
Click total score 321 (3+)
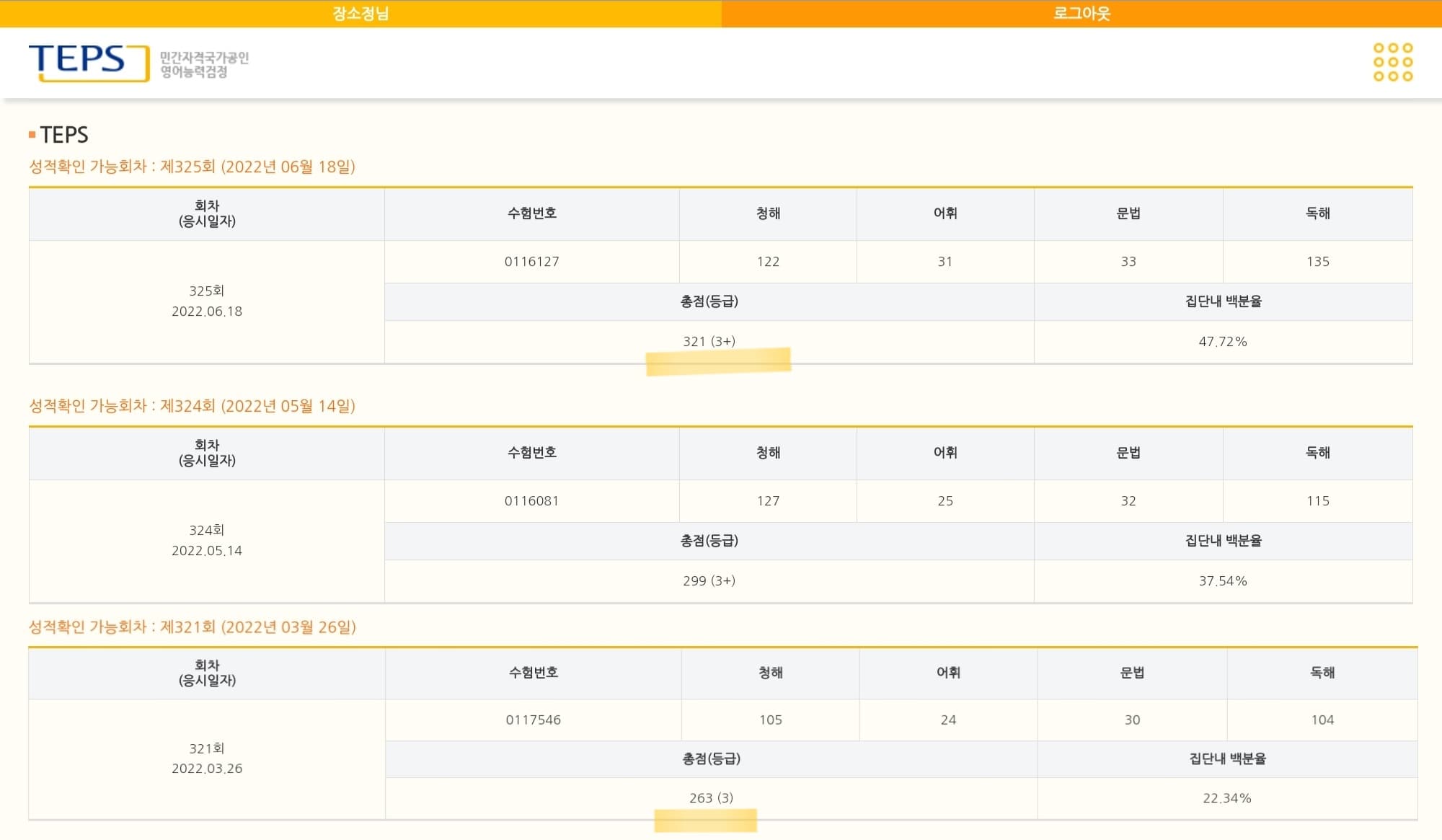click(709, 341)
